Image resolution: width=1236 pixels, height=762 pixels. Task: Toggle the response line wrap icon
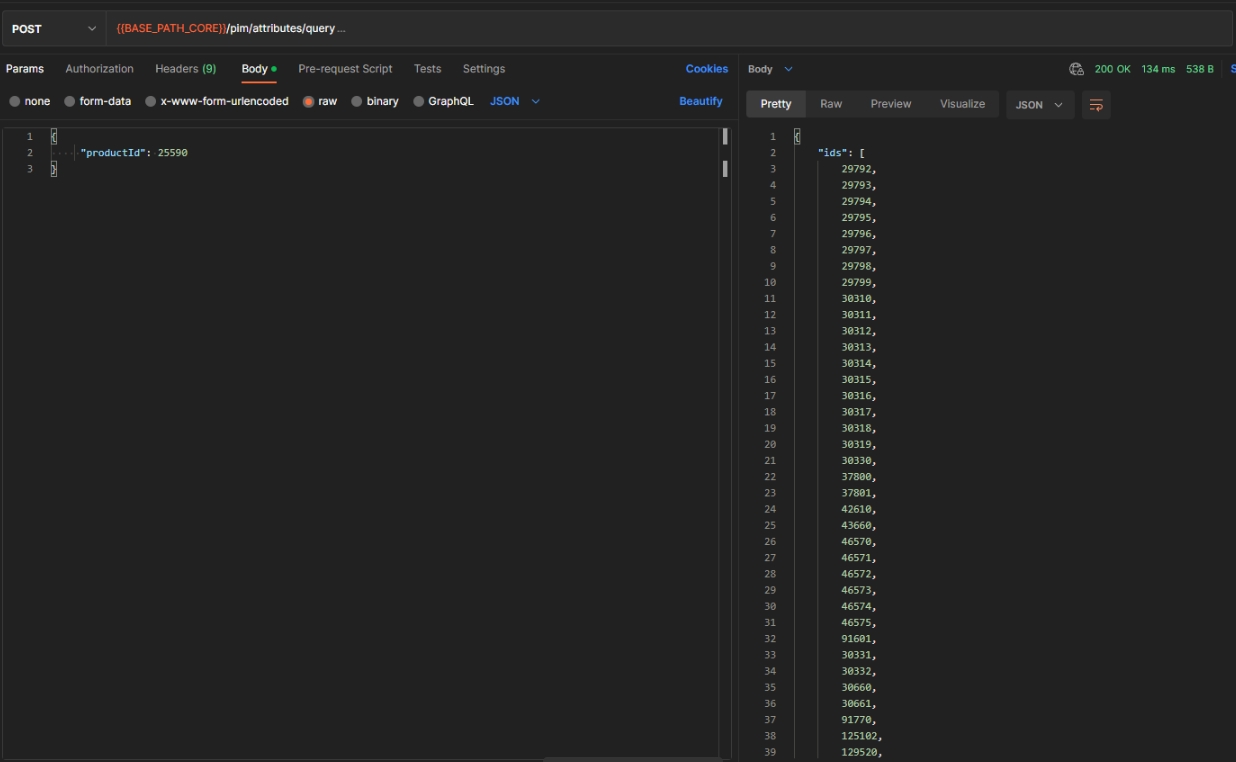point(1096,105)
